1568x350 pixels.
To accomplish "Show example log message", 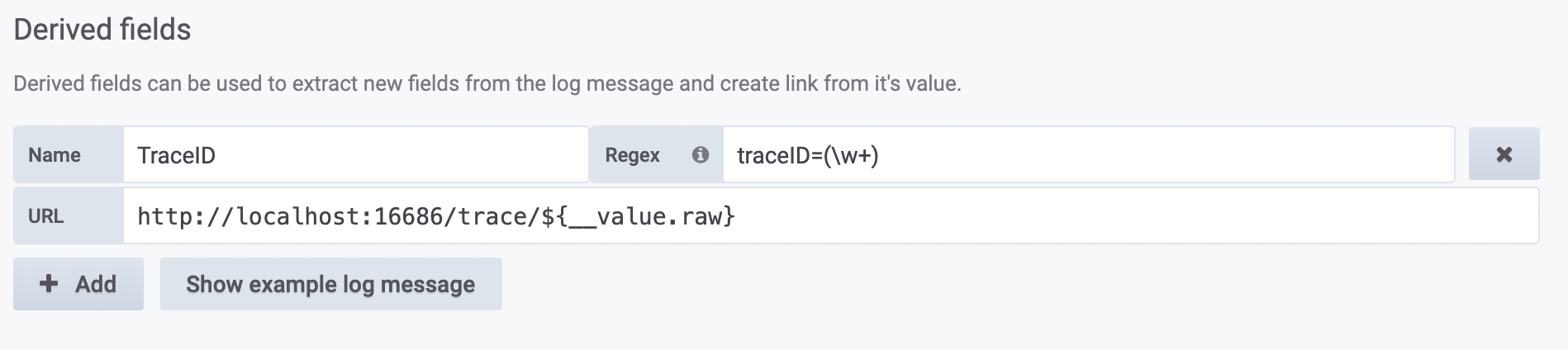I will click(x=330, y=284).
